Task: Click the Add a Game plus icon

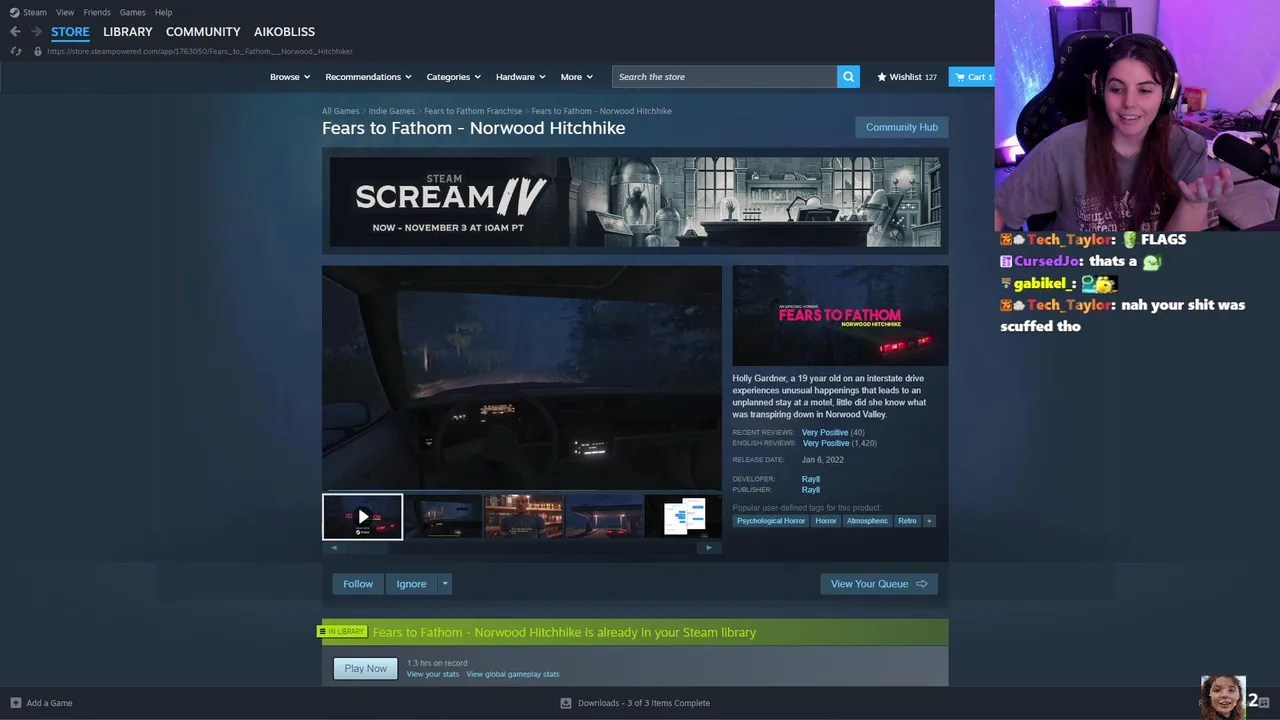Action: 15,703
